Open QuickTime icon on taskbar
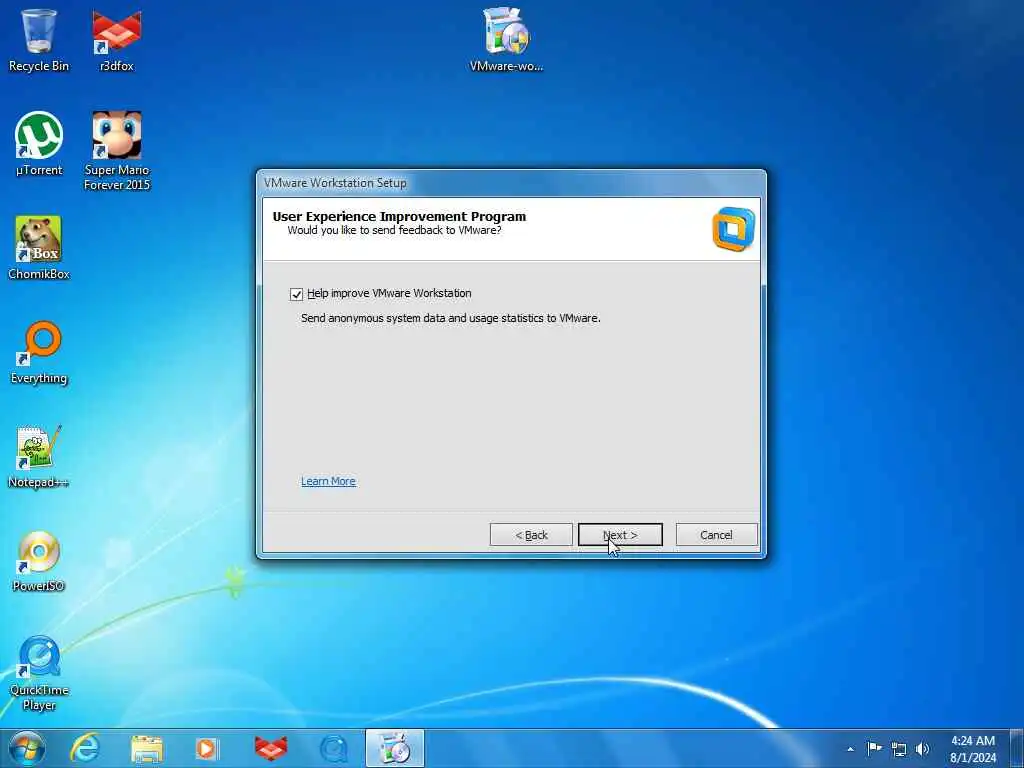Screen dimensions: 1024x768 333,749
